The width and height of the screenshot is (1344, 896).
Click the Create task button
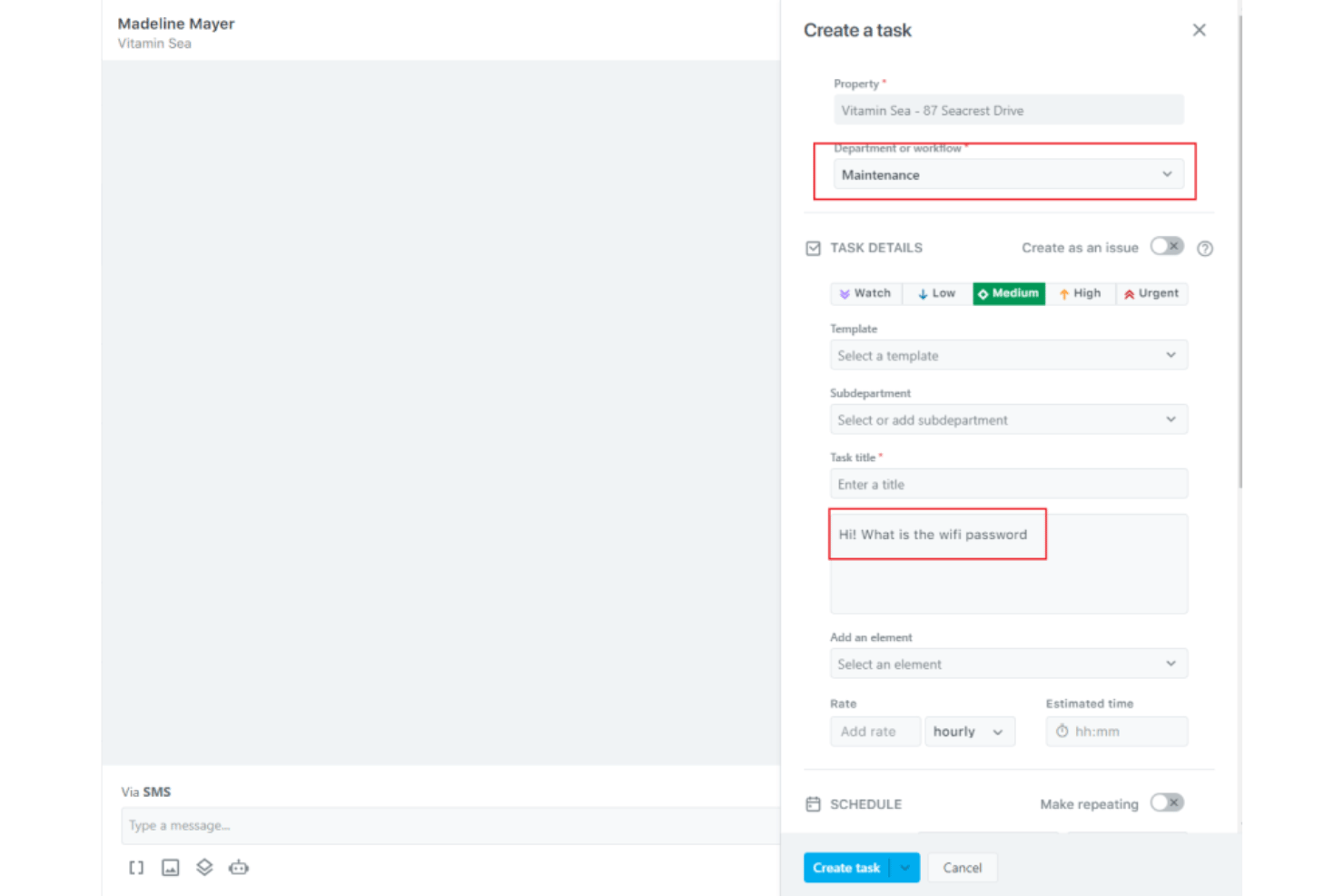[846, 868]
